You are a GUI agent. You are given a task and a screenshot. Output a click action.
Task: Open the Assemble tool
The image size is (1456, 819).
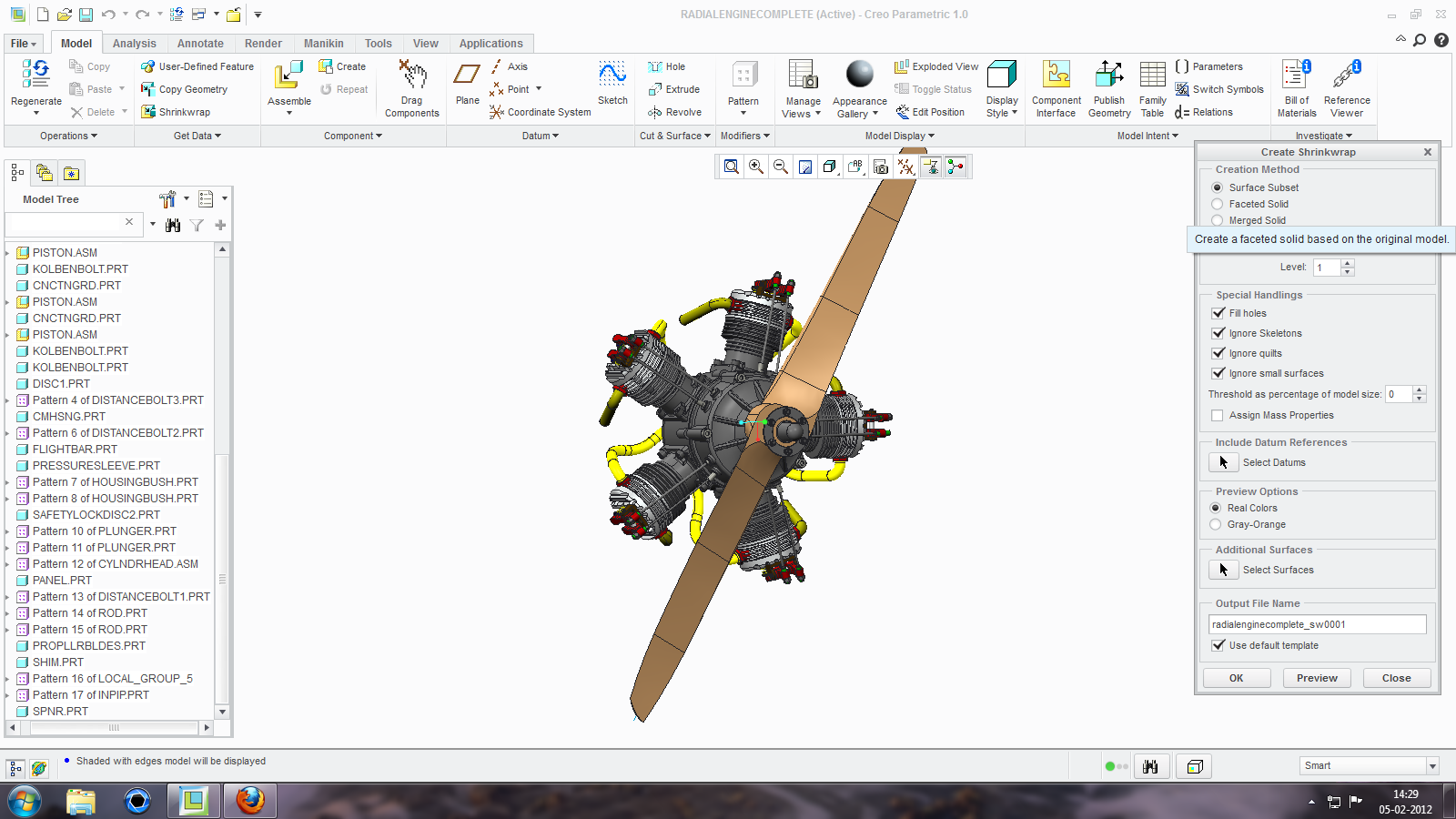tap(289, 75)
